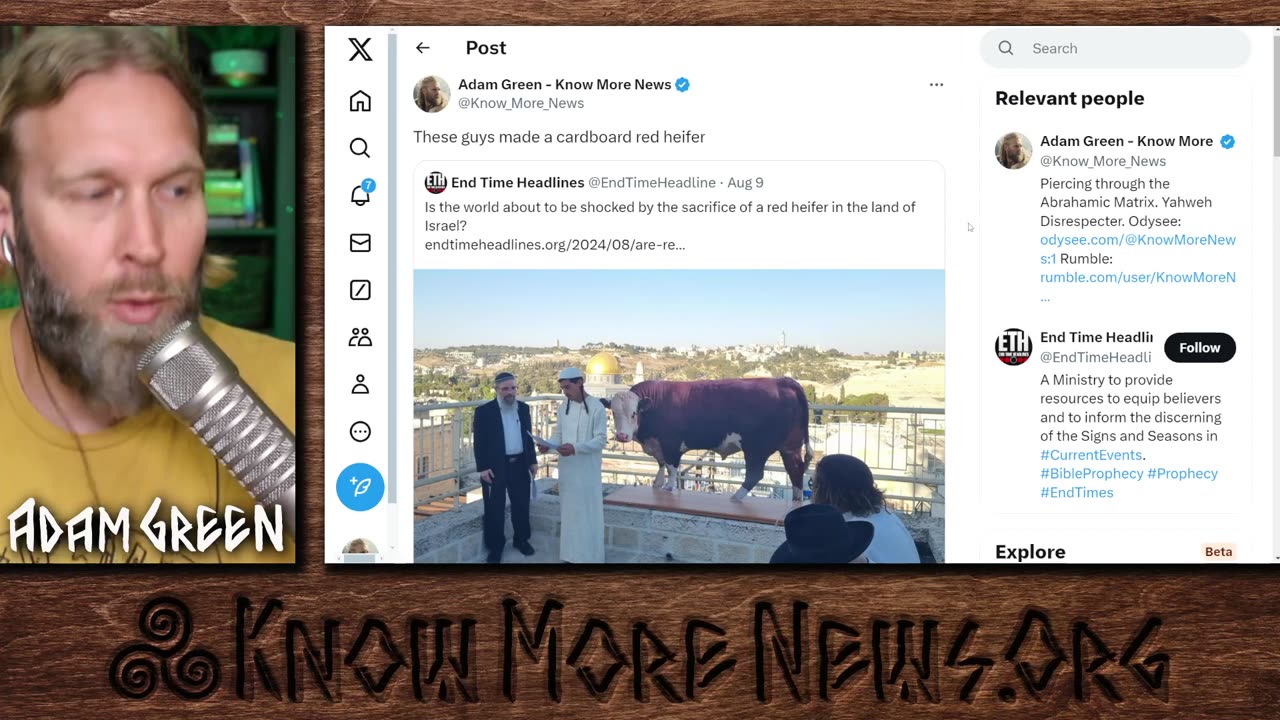
Task: Go to Home via house icon
Action: pos(360,101)
